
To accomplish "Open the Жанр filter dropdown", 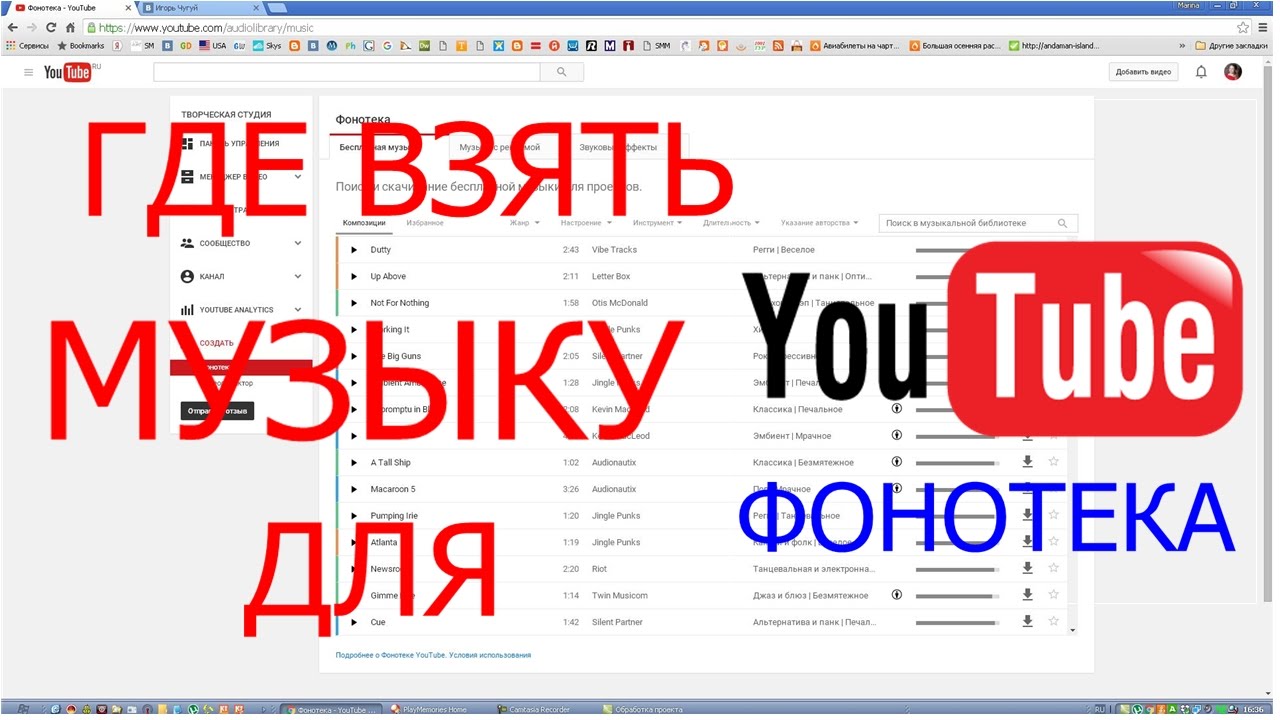I will (525, 223).
